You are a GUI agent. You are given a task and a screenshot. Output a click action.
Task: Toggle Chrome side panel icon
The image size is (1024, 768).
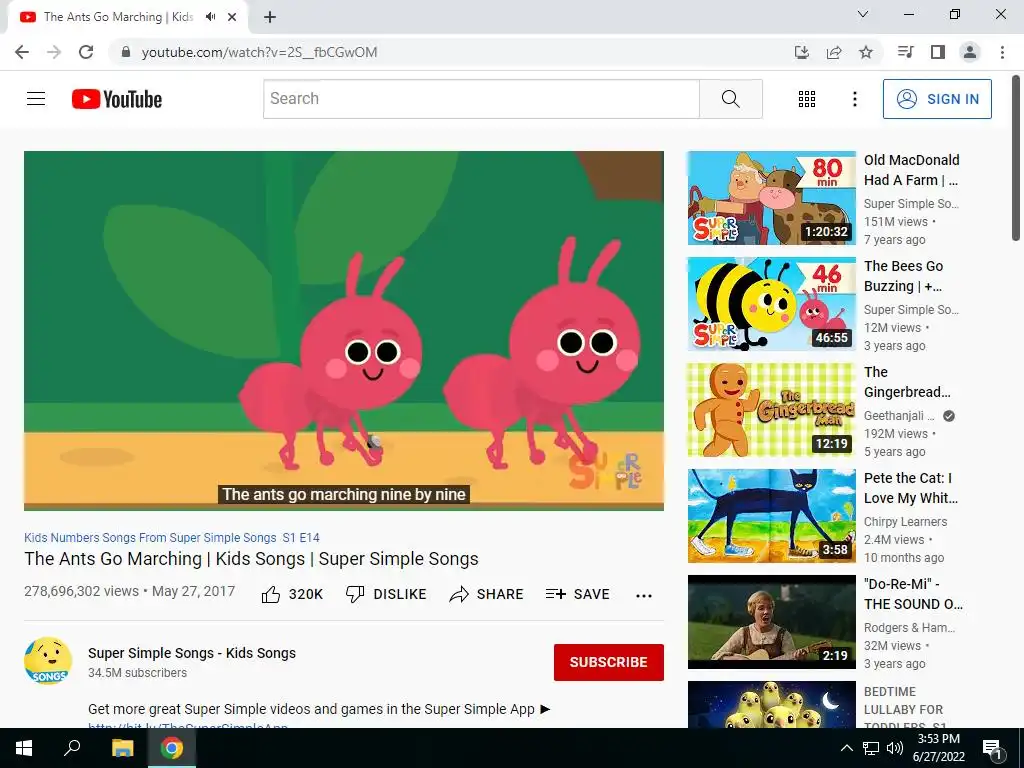pyautogui.click(x=938, y=52)
